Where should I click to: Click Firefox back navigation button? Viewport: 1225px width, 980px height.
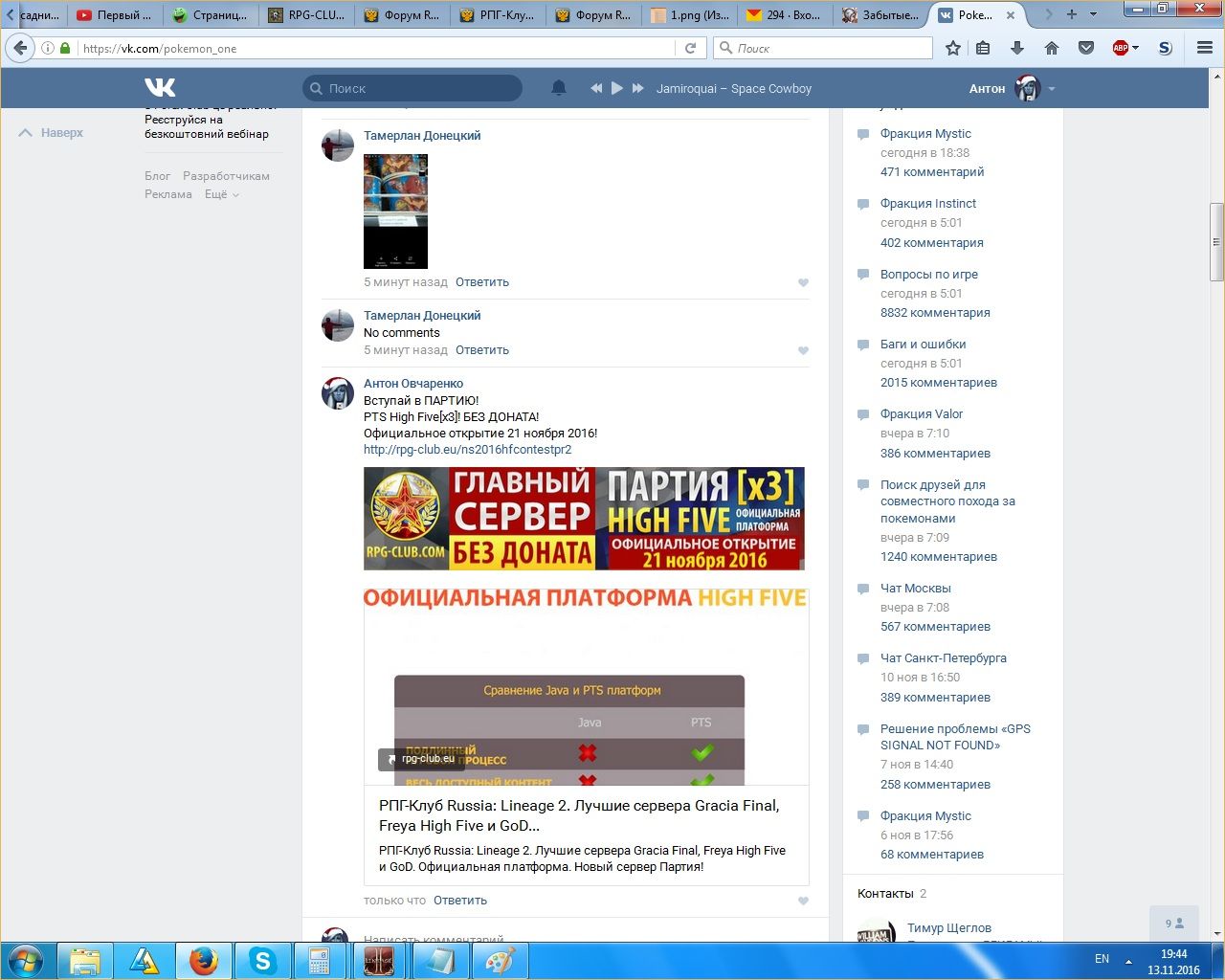(21, 48)
